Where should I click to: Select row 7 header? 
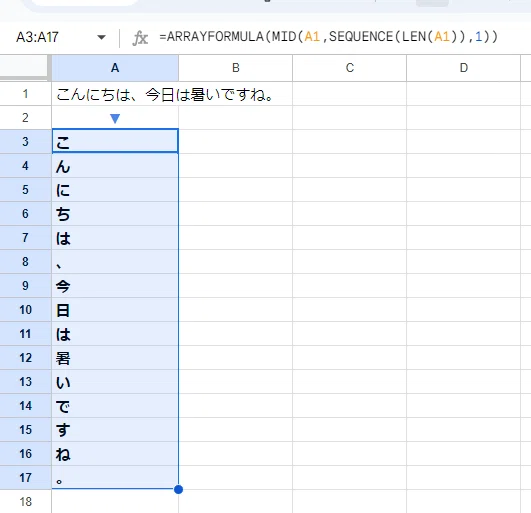[25, 238]
